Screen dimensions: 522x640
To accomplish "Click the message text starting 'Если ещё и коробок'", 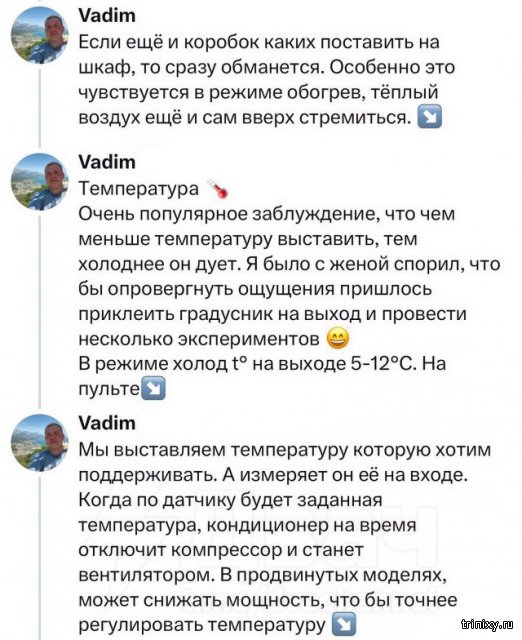I will point(266,80).
